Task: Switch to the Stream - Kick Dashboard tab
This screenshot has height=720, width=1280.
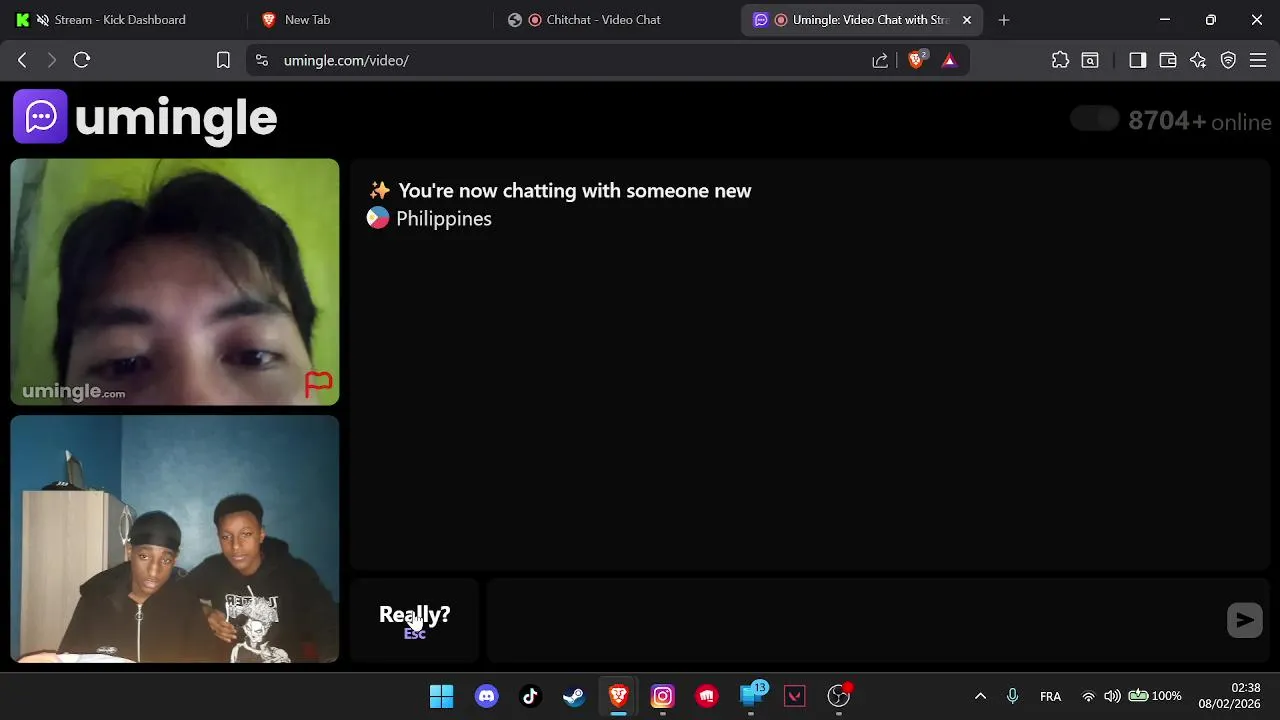Action: click(120, 20)
